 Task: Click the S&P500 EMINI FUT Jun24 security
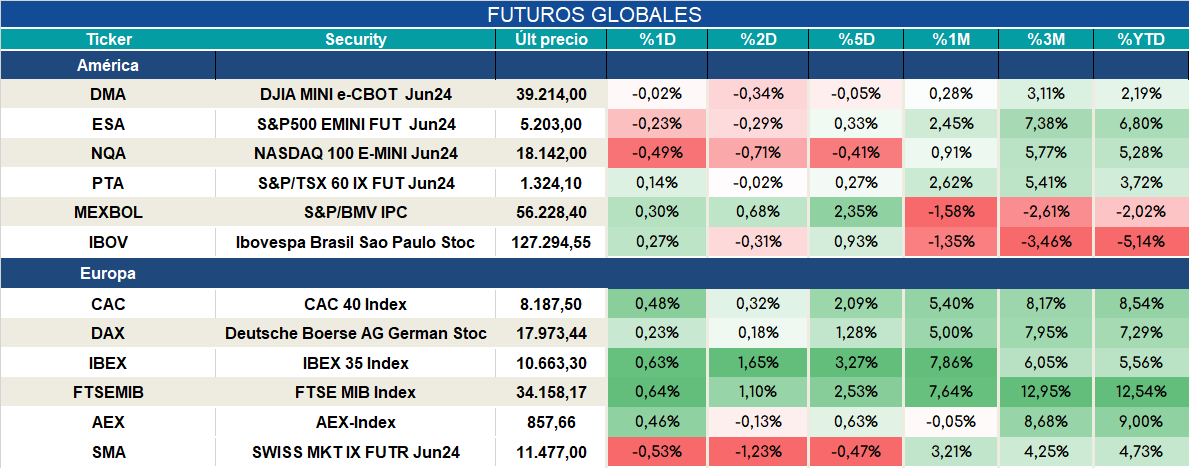click(x=356, y=124)
